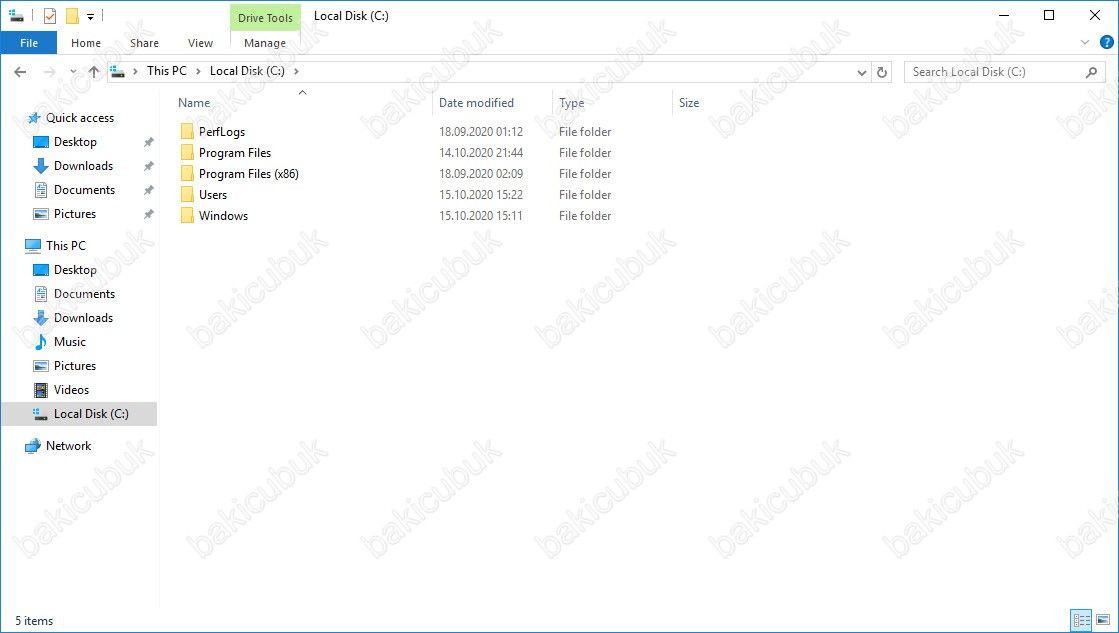The height and width of the screenshot is (633, 1119).
Task: Go back with the Back arrow
Action: 21,71
